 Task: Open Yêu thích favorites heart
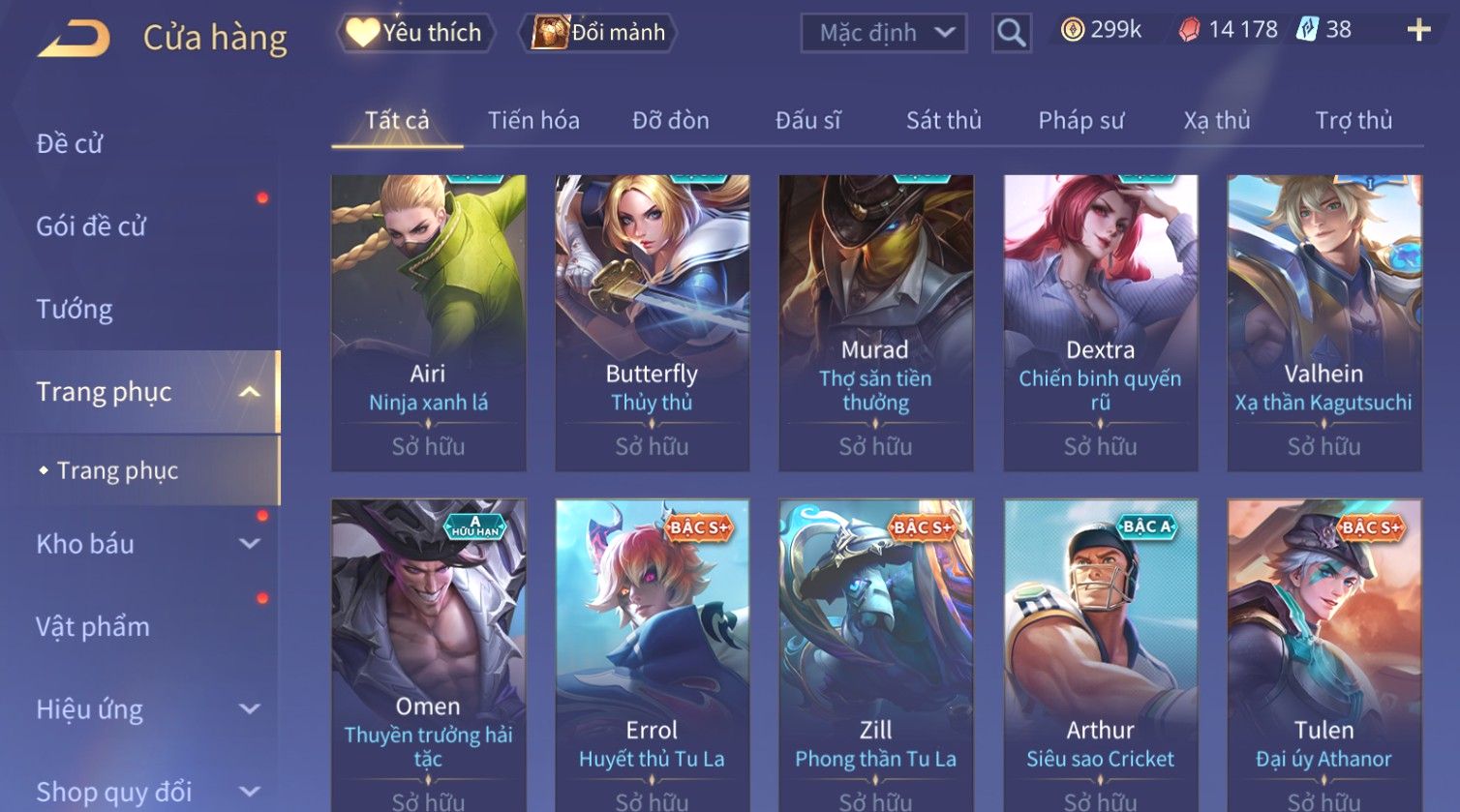(363, 33)
